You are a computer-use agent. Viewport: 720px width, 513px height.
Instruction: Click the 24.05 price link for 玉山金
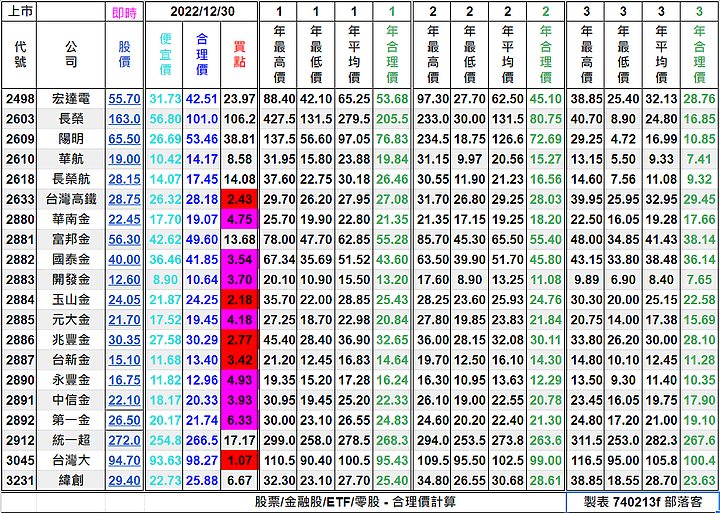click(x=124, y=300)
